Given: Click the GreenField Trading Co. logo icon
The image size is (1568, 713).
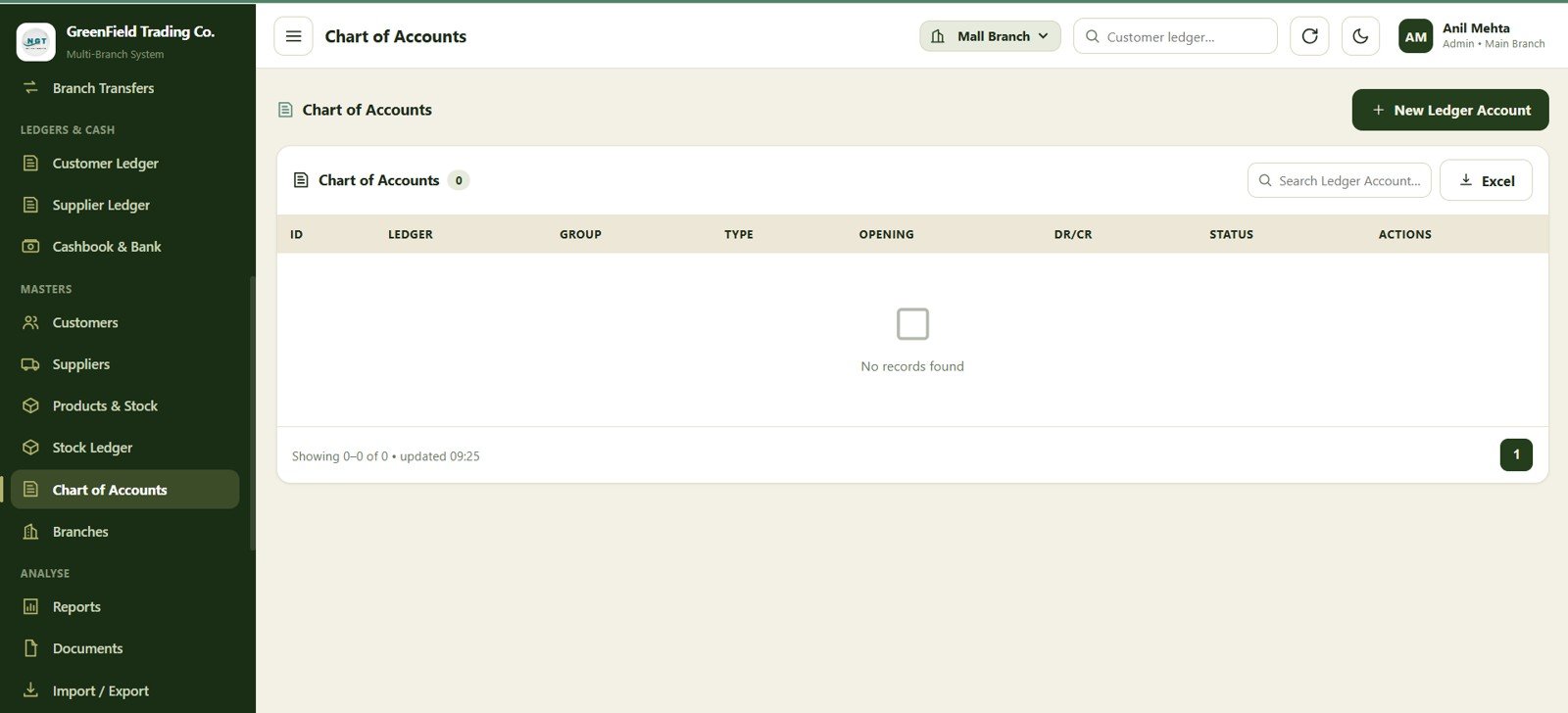Looking at the screenshot, I should tap(36, 41).
